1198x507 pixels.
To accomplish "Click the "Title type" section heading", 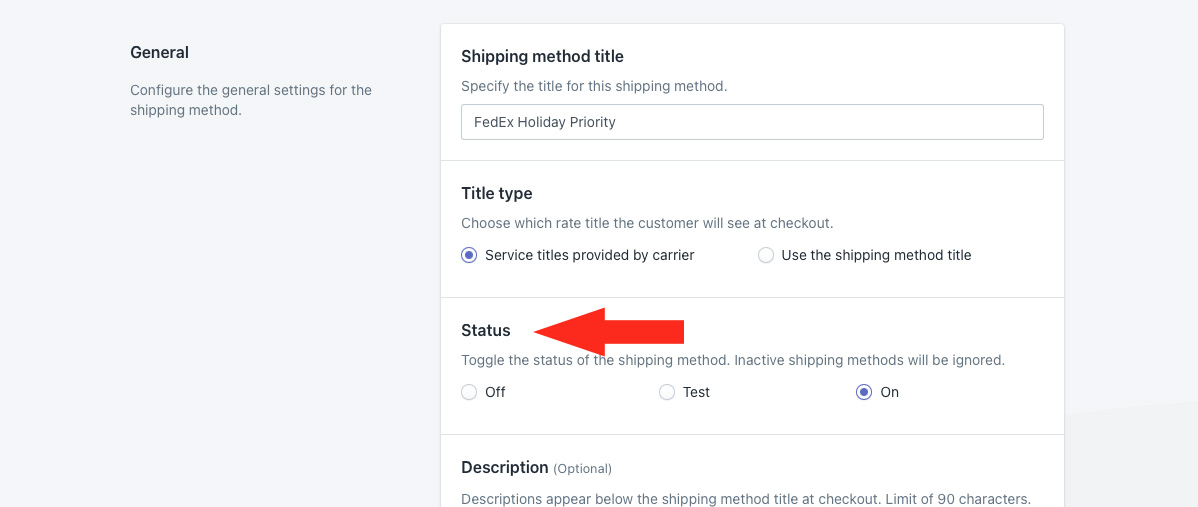I will pyautogui.click(x=496, y=193).
